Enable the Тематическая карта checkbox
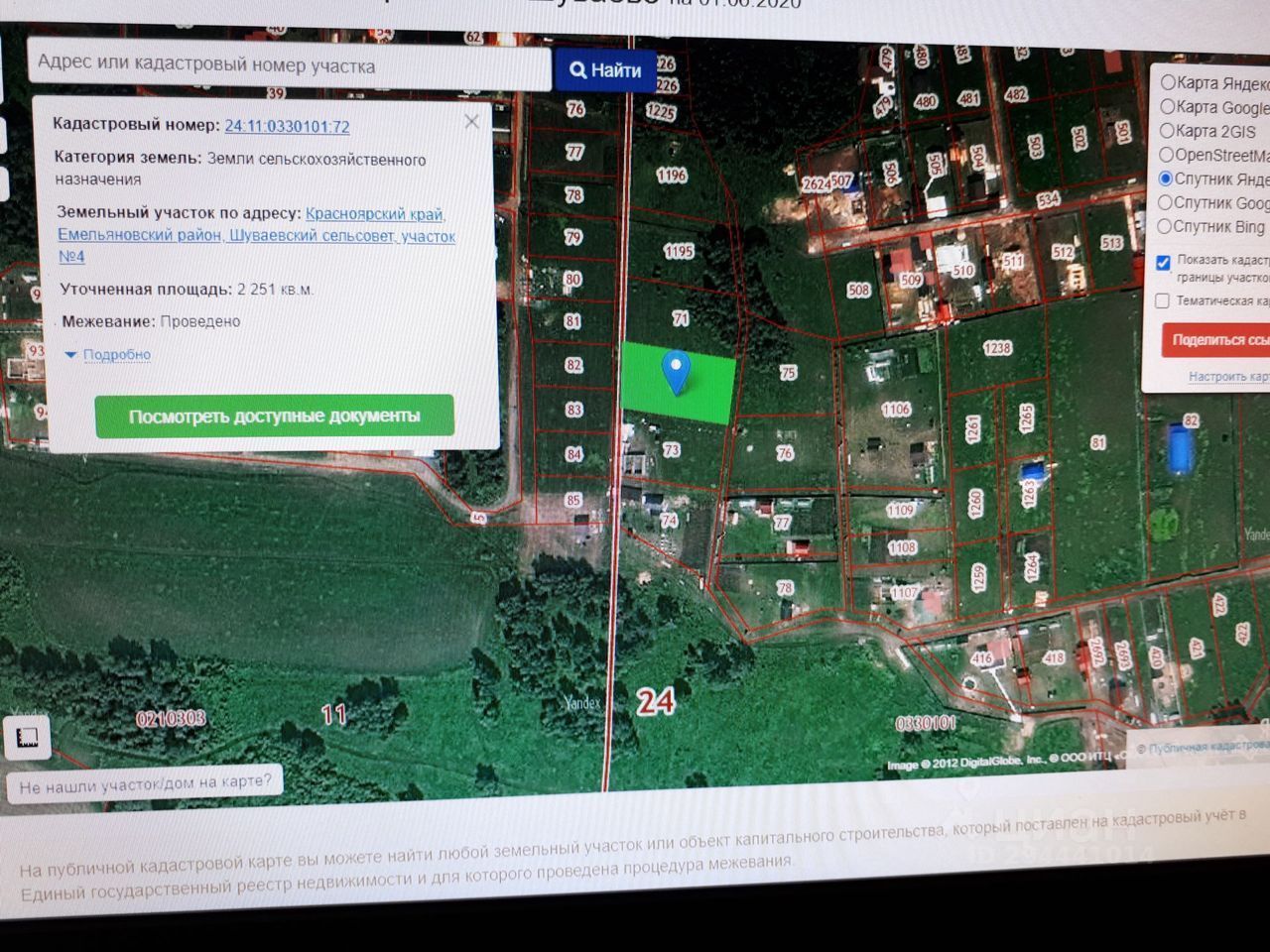This screenshot has height=952, width=1270. point(1162,300)
